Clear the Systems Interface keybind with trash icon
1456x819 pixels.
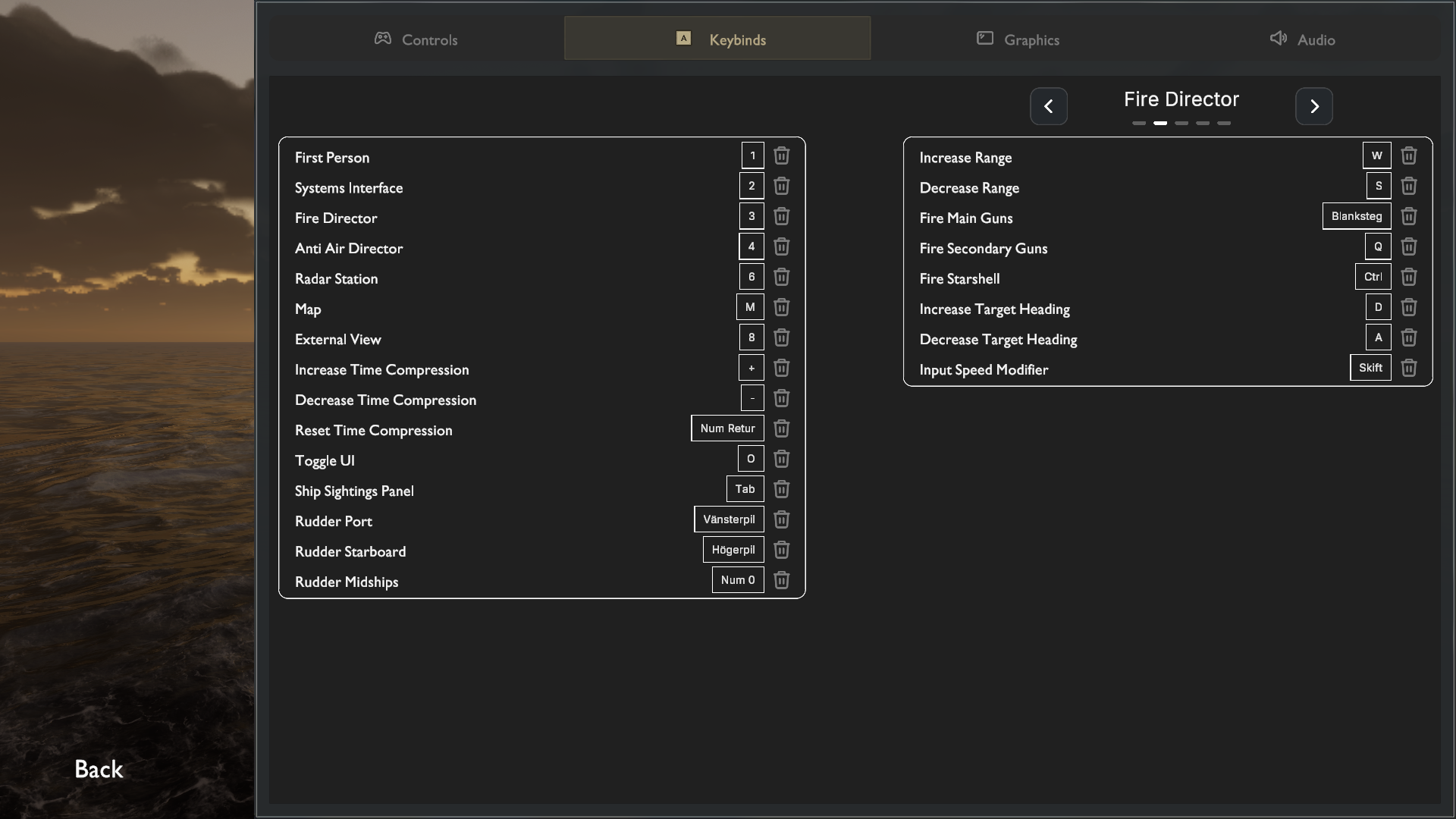point(781,186)
